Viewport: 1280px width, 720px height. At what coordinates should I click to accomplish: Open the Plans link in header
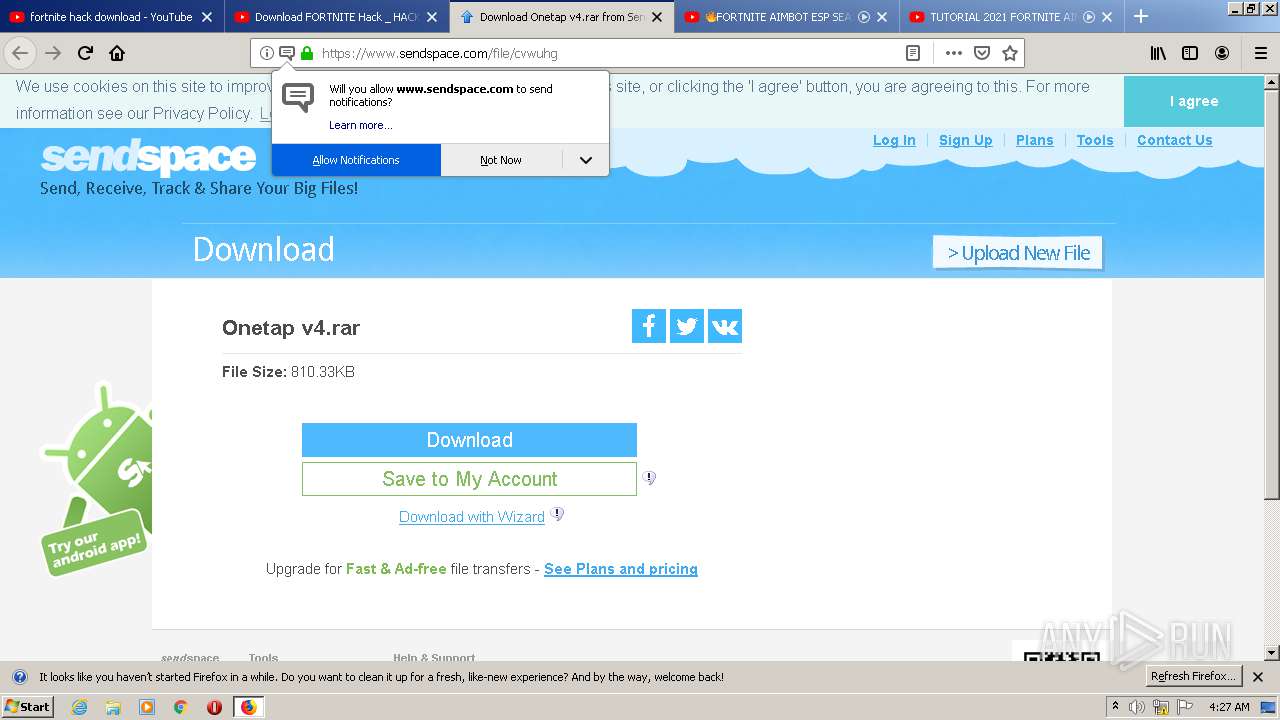(1035, 140)
